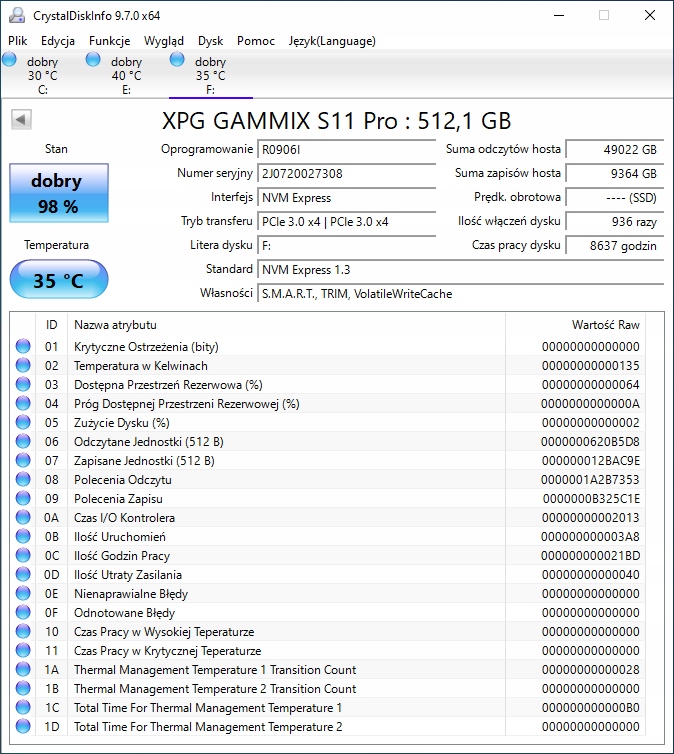Select drive E: status orb icon

[x=94, y=60]
